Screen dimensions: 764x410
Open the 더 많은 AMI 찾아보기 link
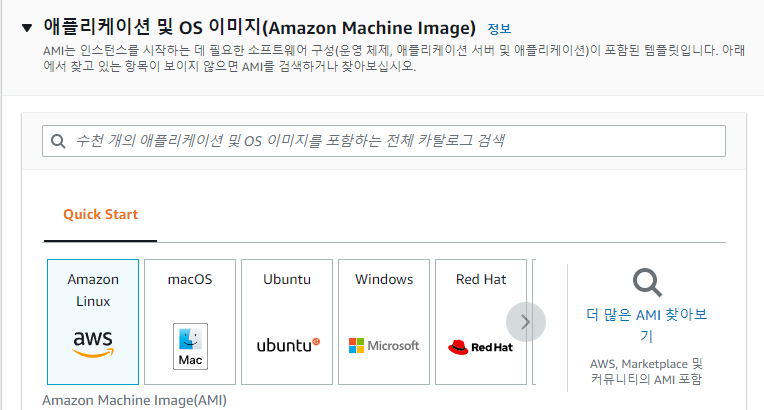(x=647, y=325)
